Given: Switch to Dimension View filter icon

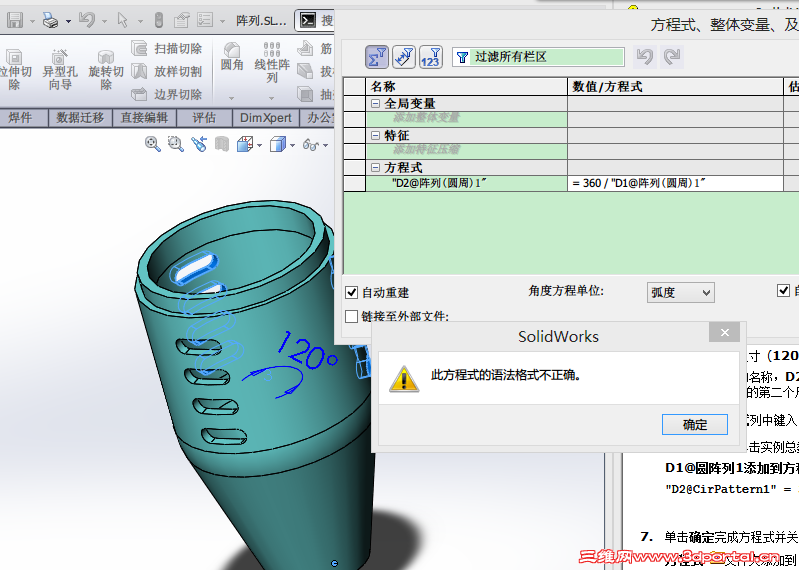Looking at the screenshot, I should coord(404,57).
